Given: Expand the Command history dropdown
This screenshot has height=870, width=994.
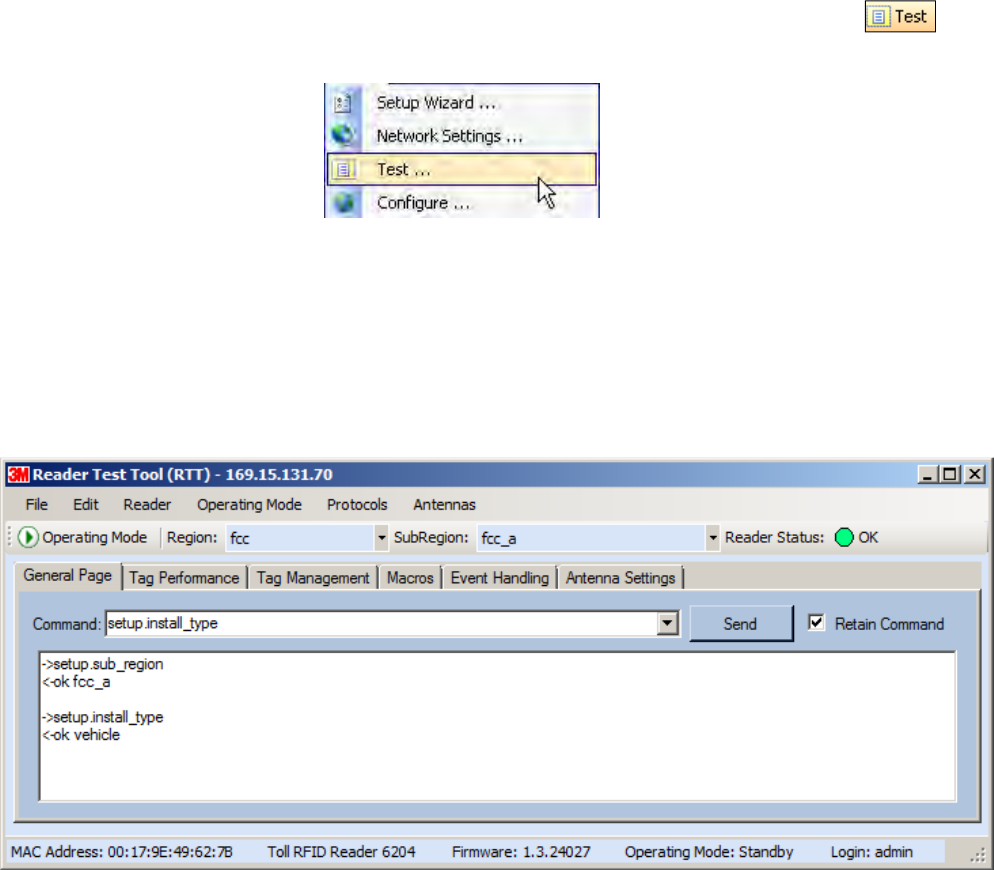Looking at the screenshot, I should coord(667,623).
